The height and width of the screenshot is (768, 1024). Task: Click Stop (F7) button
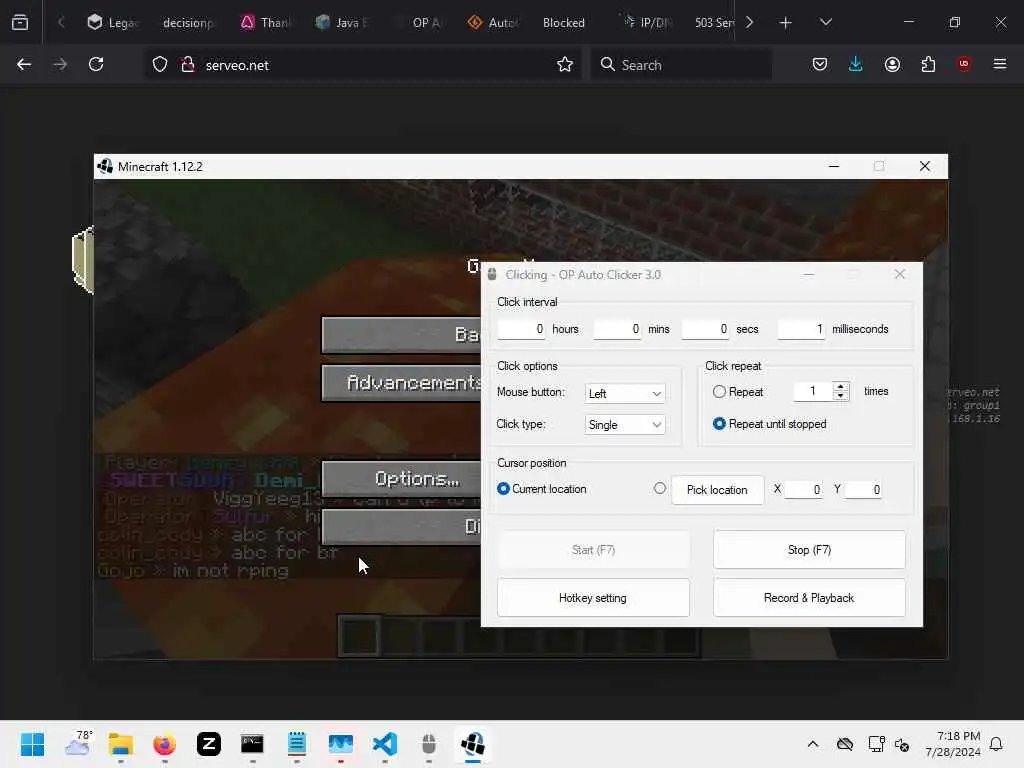pos(809,550)
